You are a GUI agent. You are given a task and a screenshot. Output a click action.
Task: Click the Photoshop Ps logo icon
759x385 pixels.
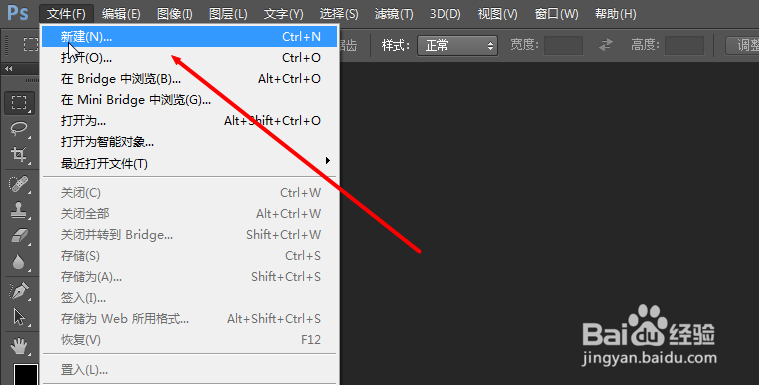(18, 13)
